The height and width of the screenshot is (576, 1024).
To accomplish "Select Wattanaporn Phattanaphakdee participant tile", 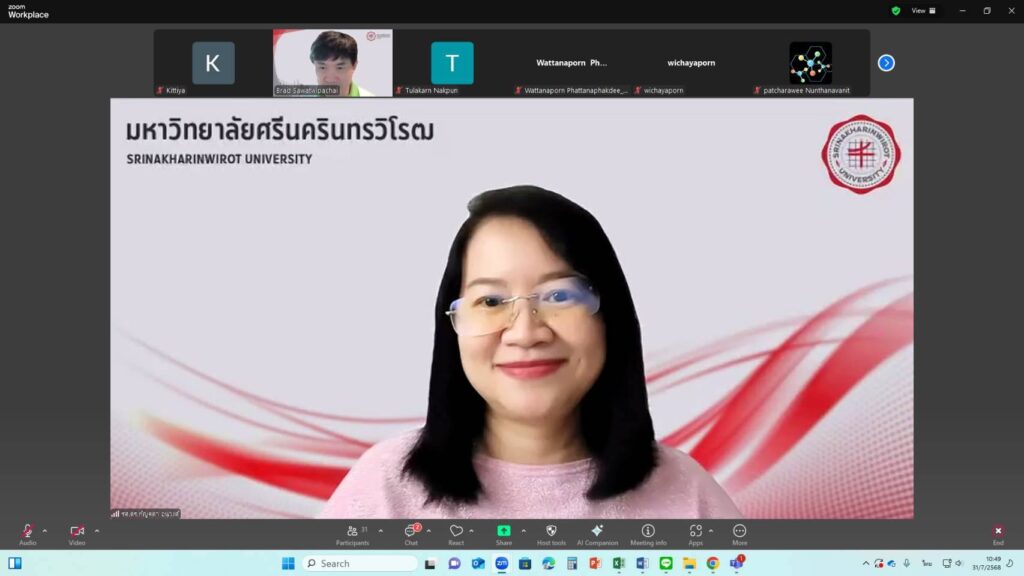I will click(x=571, y=63).
